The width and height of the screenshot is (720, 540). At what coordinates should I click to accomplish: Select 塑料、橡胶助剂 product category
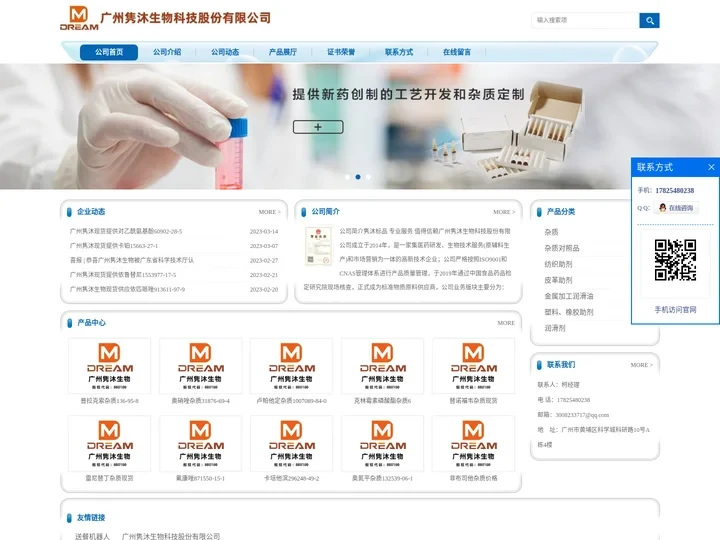click(x=569, y=312)
